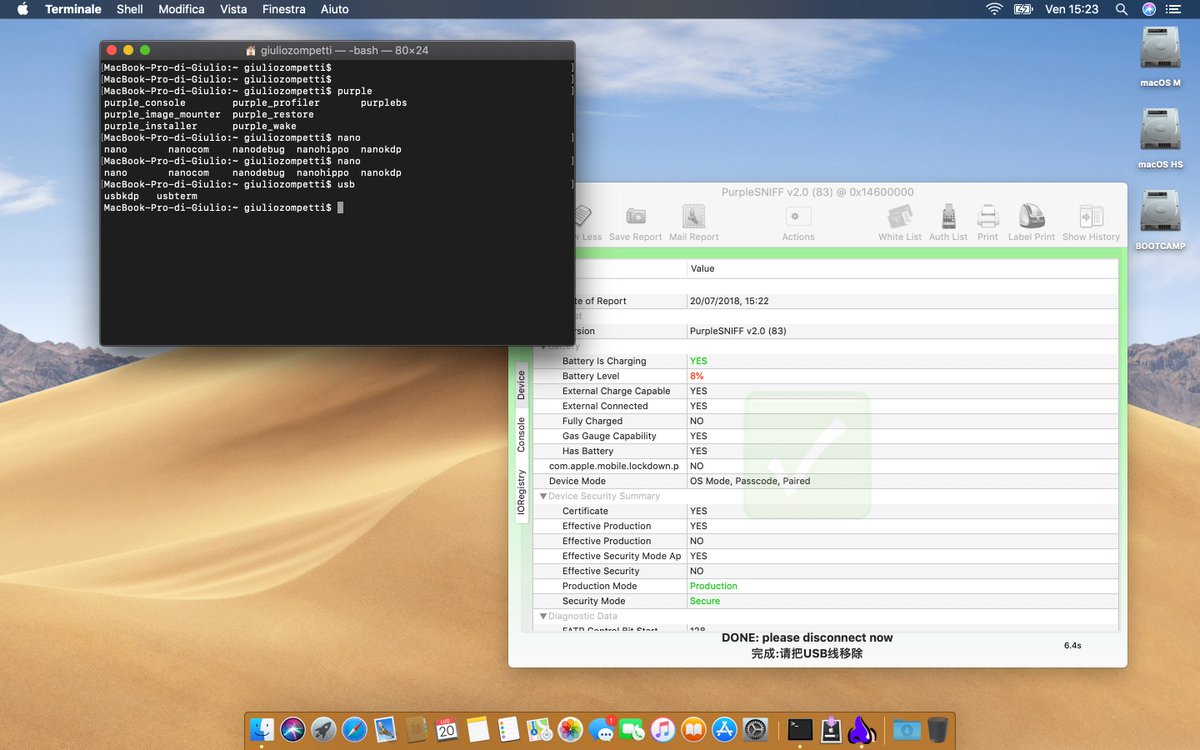Viewport: 1200px width, 750px height.
Task: Click the Ven 15:23 clock
Action: pyautogui.click(x=1072, y=9)
